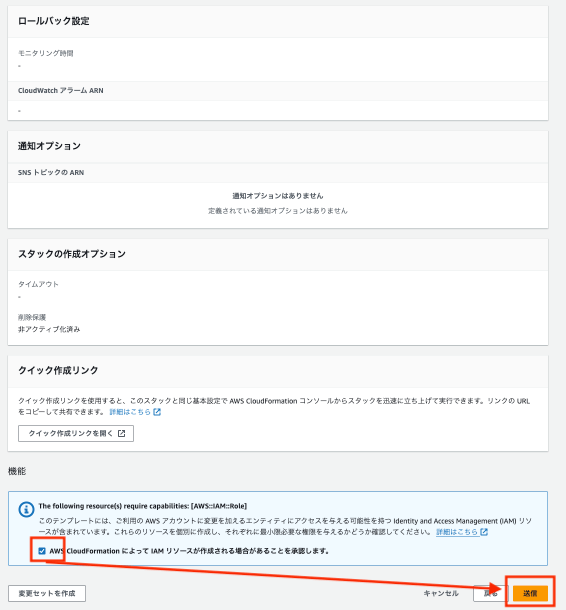566x610 pixels.
Task: Select the 通知オプション heading
Action: [49, 146]
